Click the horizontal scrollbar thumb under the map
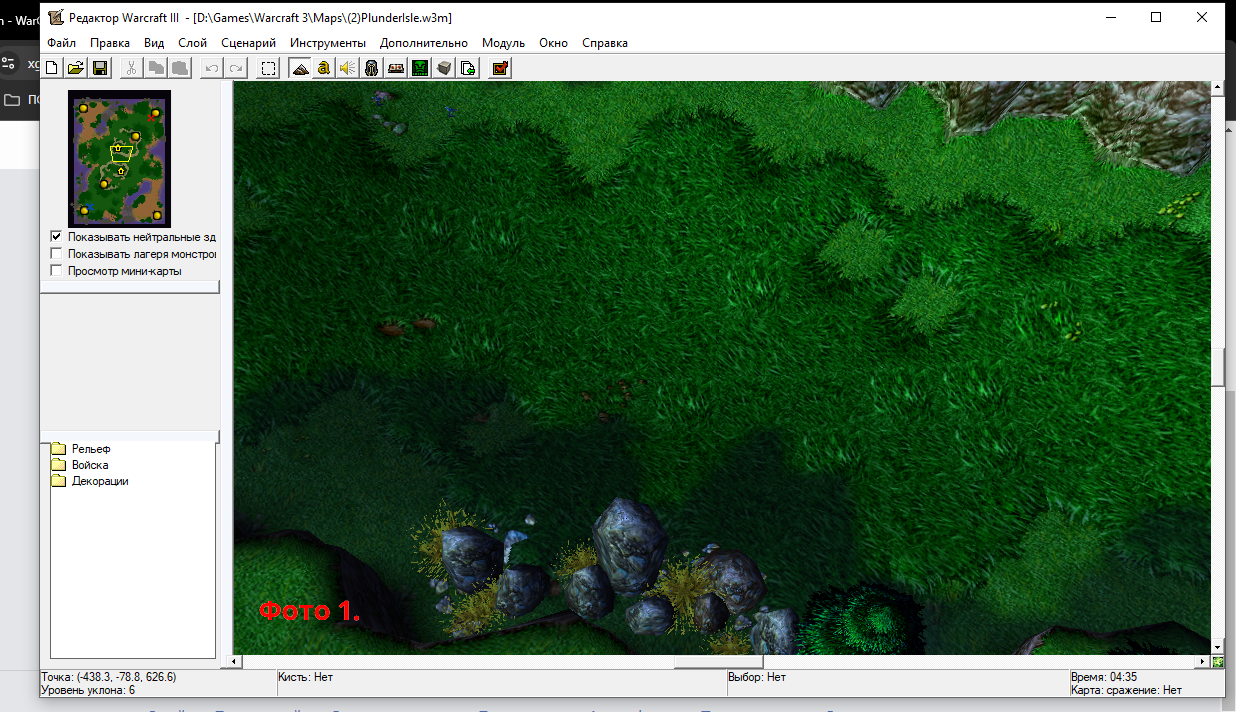 tap(718, 662)
